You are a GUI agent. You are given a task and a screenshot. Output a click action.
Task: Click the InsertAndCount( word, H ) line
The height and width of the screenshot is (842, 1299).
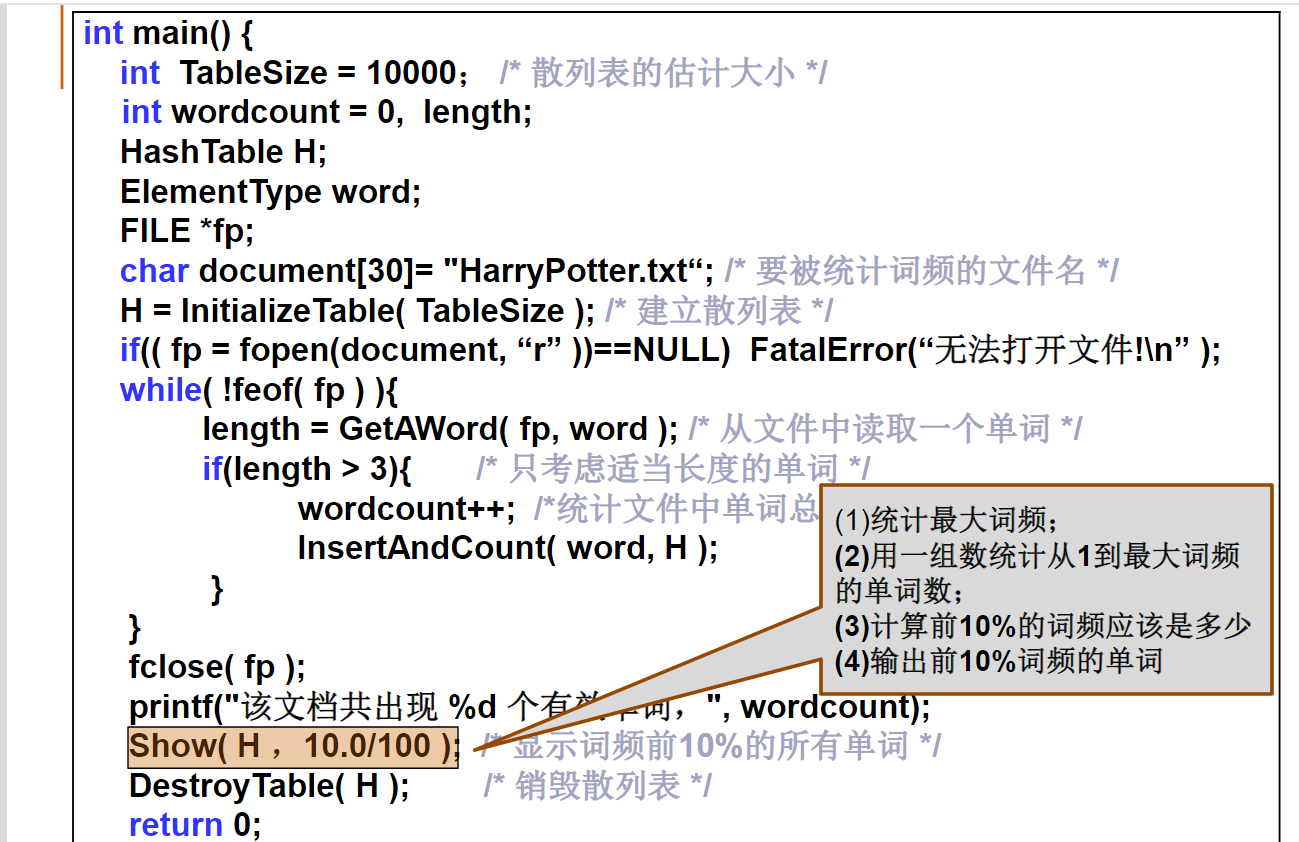tap(507, 548)
